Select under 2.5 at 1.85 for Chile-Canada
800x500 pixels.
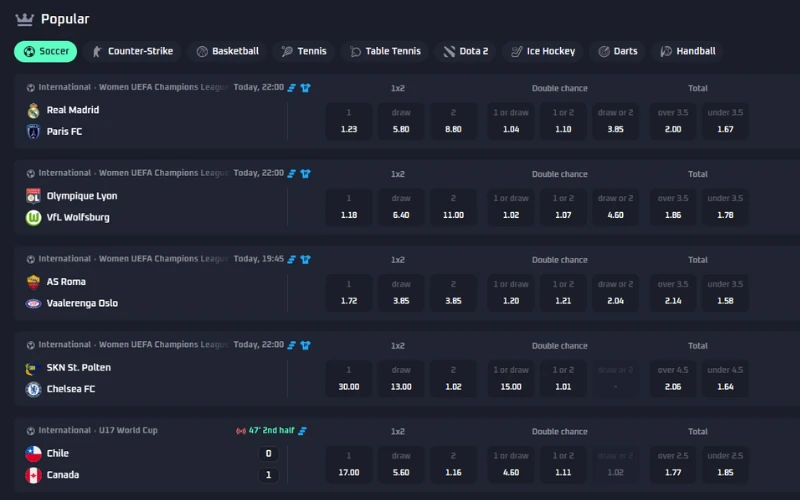[x=725, y=465]
